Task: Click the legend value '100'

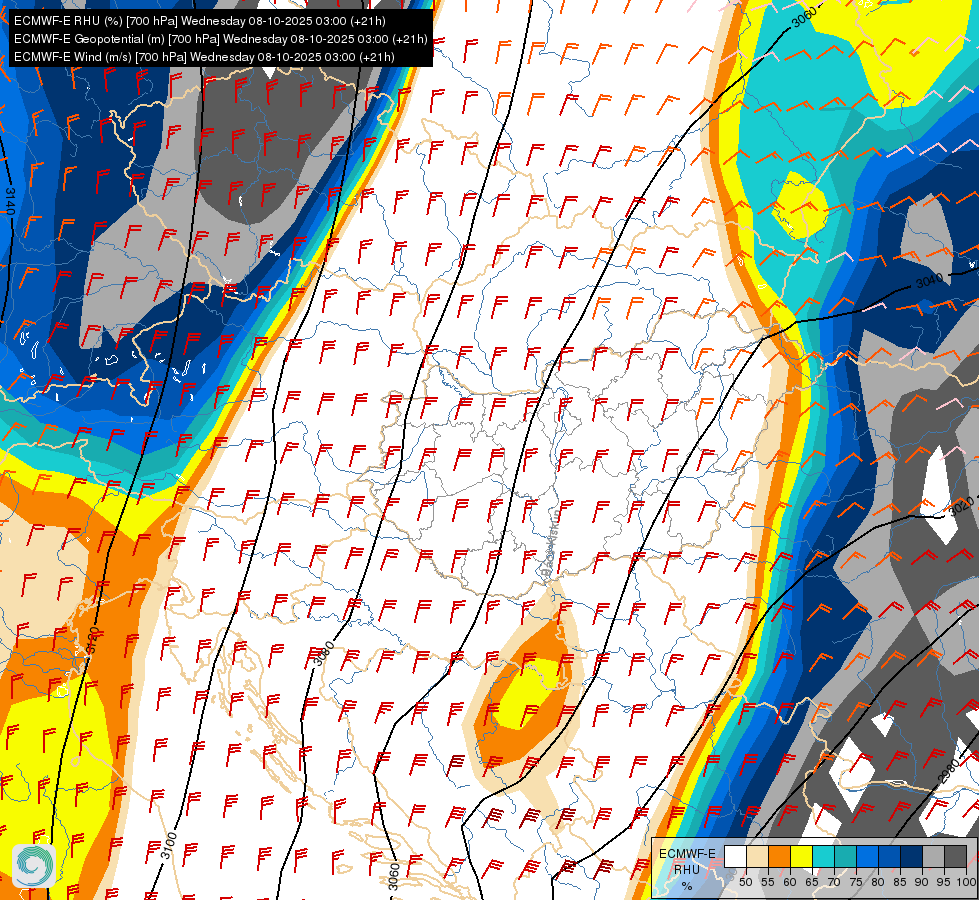Action: point(966,882)
